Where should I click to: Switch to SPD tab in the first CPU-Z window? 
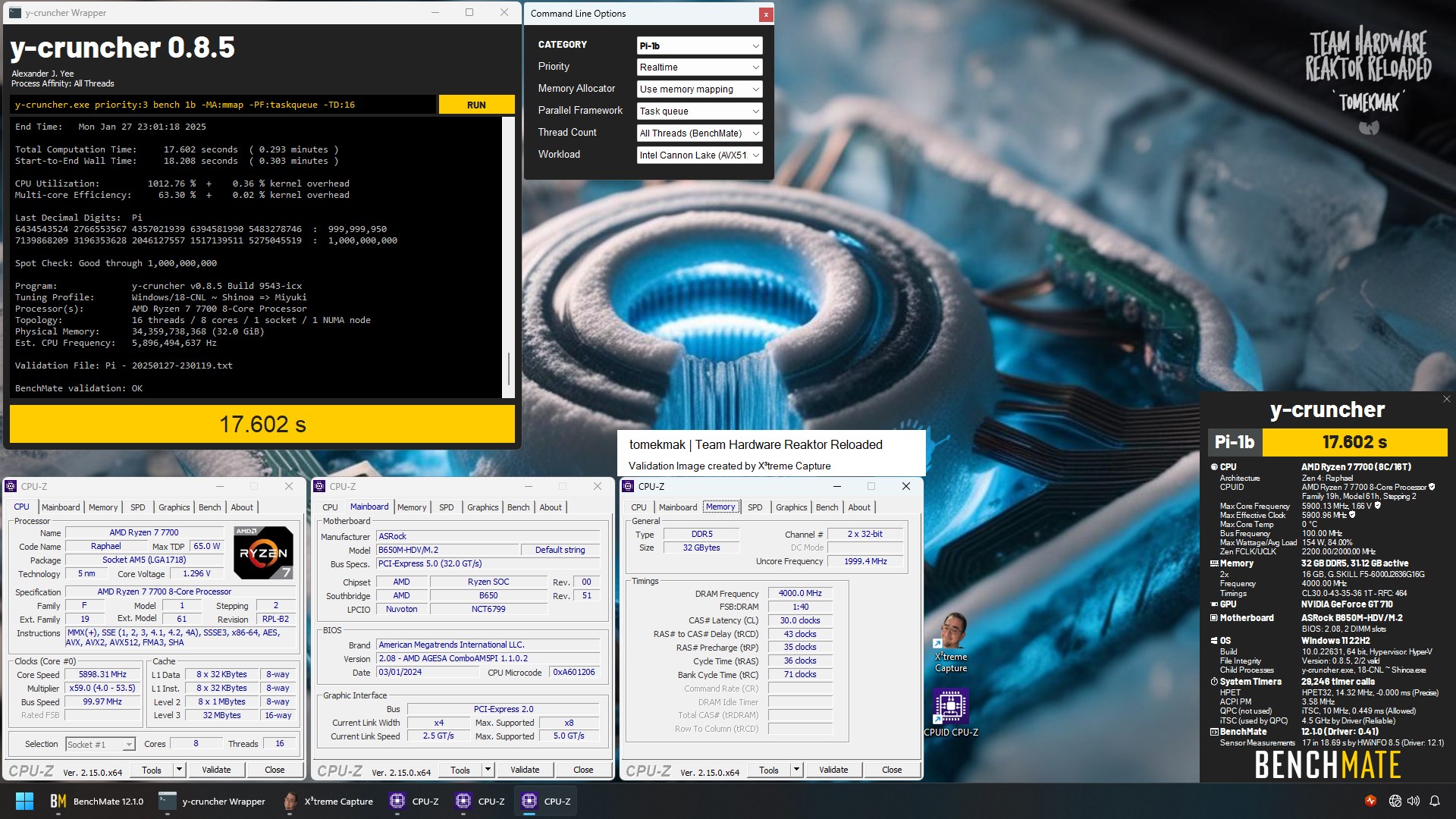coord(137,507)
